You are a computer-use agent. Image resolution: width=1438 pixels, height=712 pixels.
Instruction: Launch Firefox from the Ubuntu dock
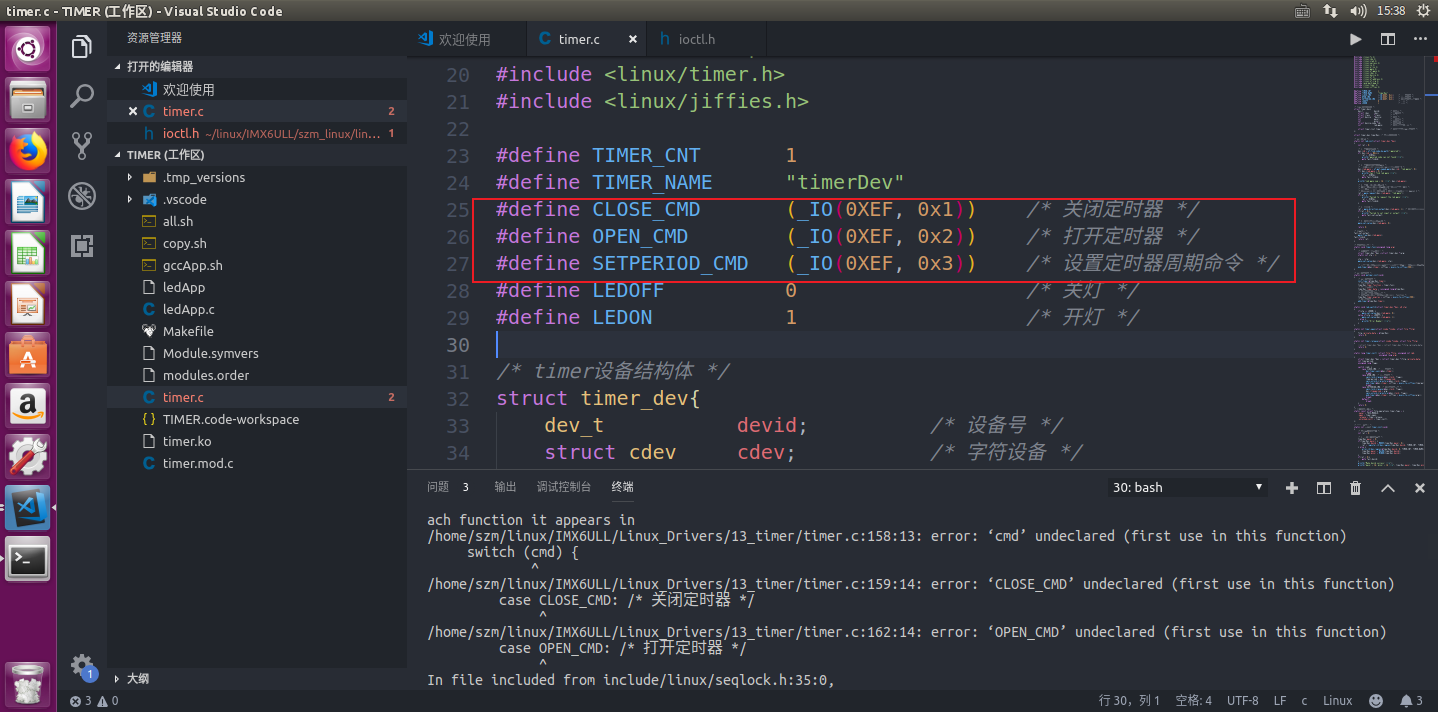[28, 151]
